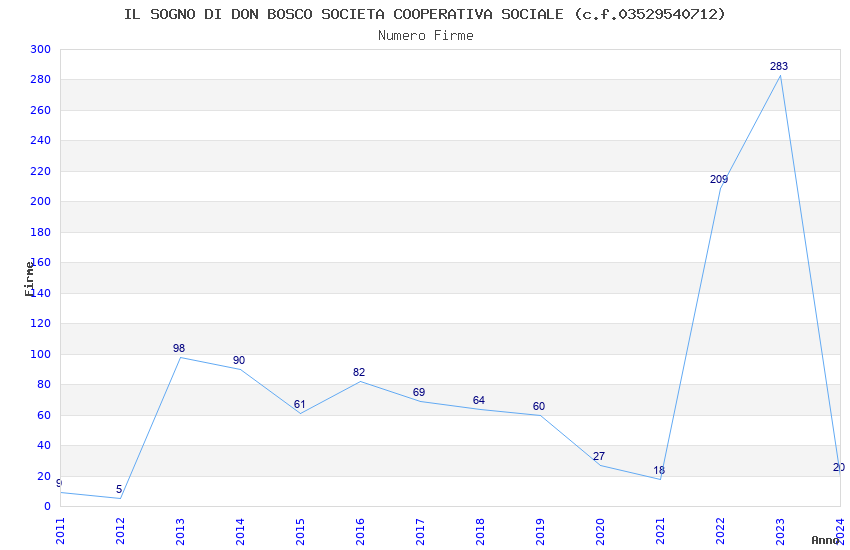
Task: Click data label 64 for 2018
Action: point(479,400)
